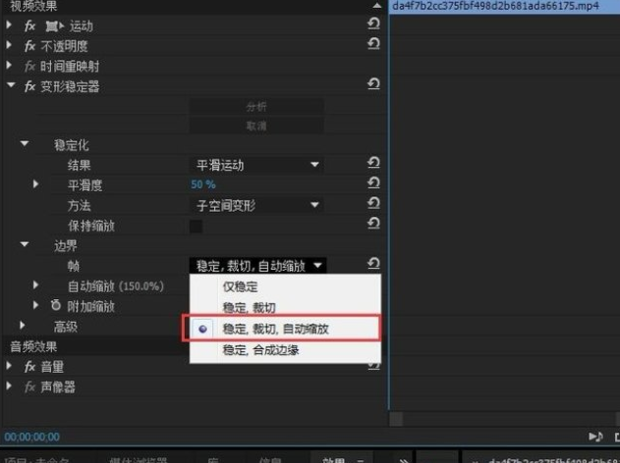Expand the 附加缩放 parameter
This screenshot has height=463, width=620.
tap(36, 305)
